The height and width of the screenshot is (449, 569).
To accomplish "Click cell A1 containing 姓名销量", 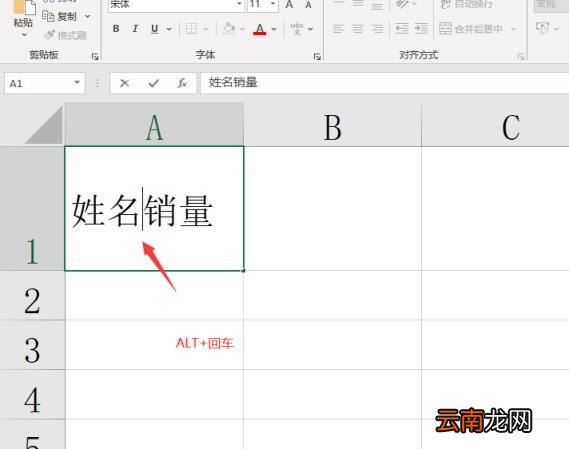I will pyautogui.click(x=154, y=208).
